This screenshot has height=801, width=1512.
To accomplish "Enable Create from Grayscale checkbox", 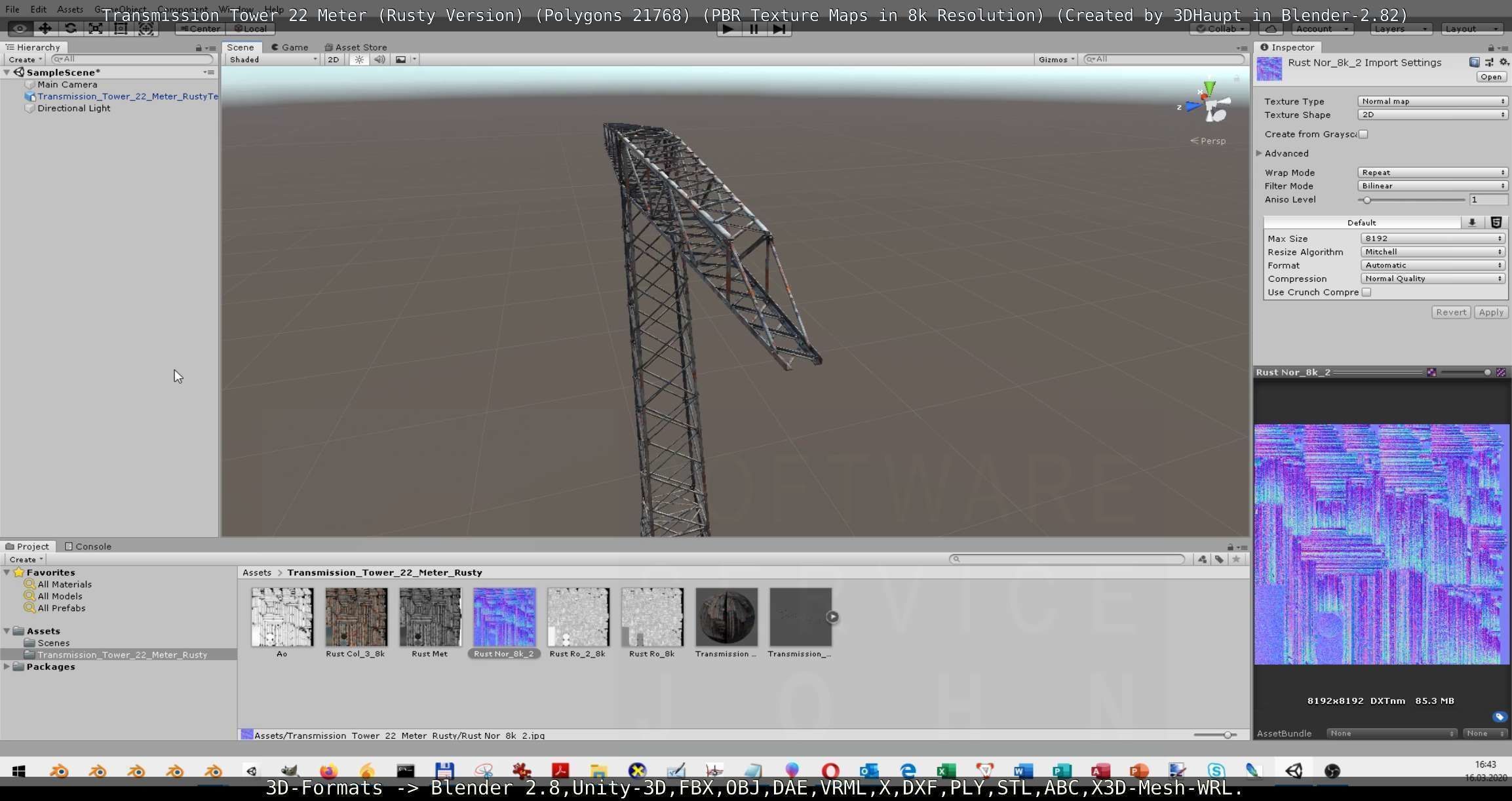I will (1363, 134).
